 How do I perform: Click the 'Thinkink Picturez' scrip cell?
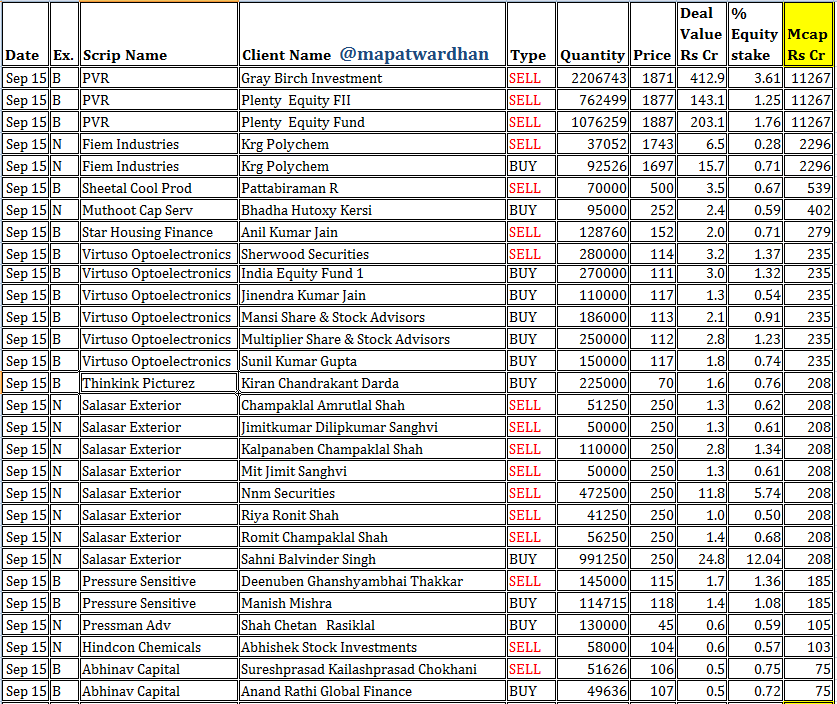(x=159, y=383)
